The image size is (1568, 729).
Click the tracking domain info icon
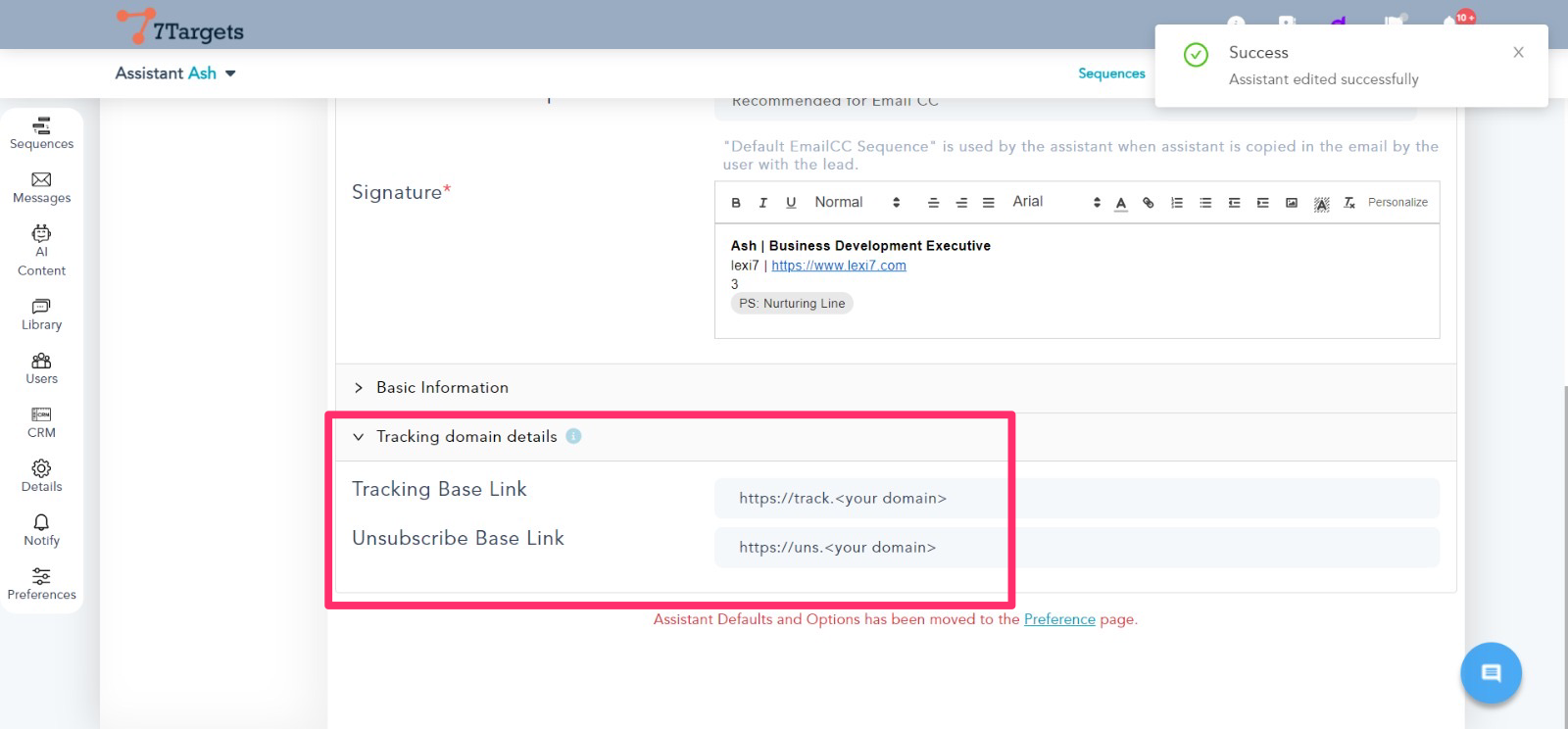[x=574, y=436]
